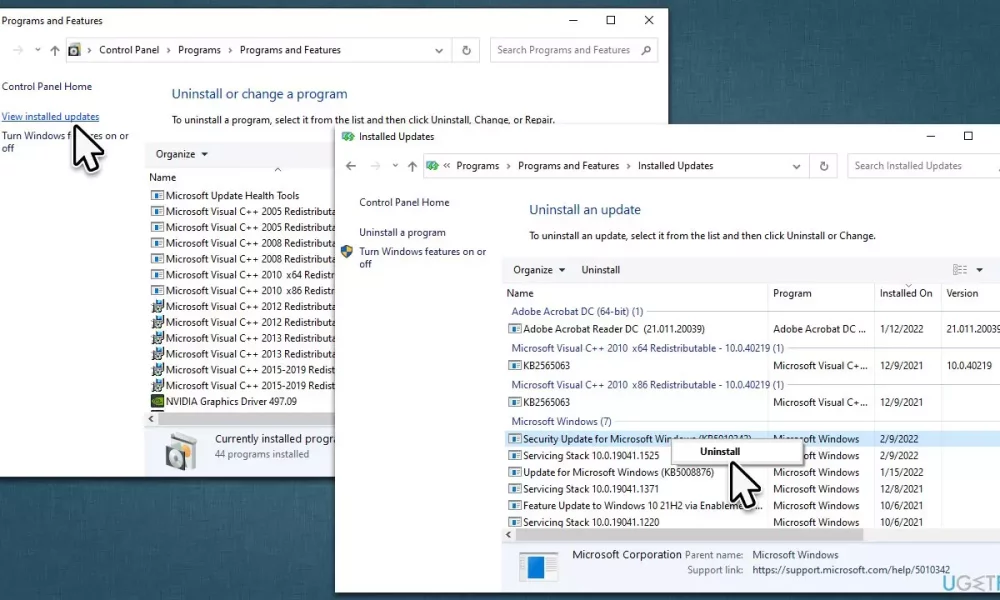Click the Microsoft Corporation details pane icon

[x=538, y=566]
